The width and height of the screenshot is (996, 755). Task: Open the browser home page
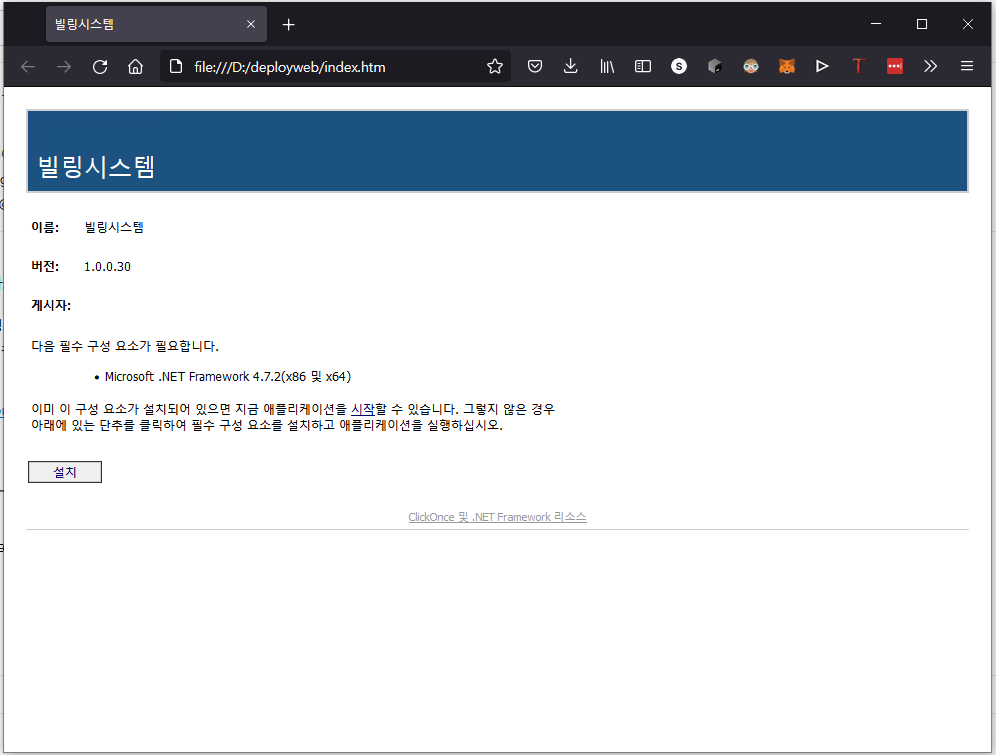[135, 67]
